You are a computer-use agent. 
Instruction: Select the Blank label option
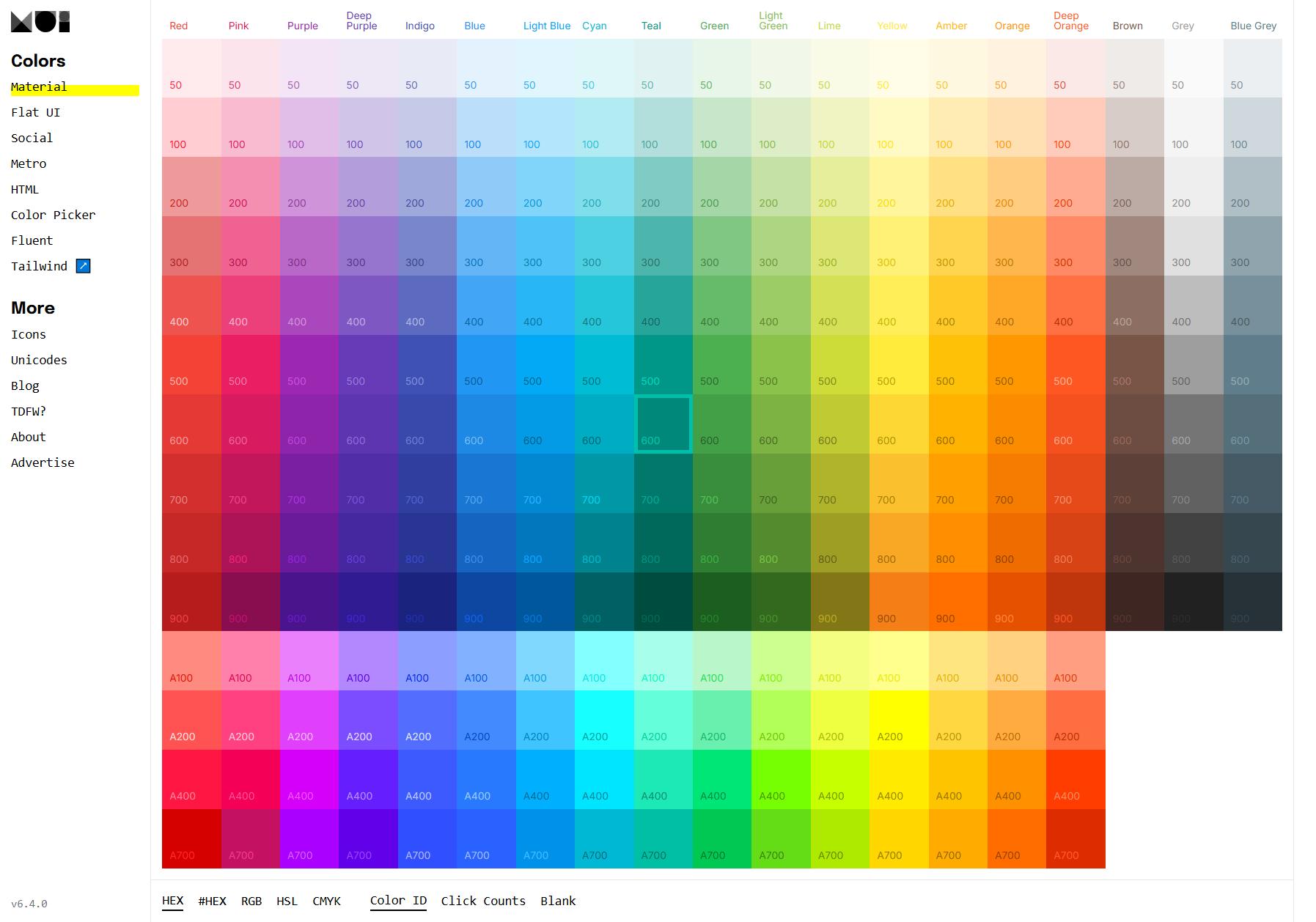pyautogui.click(x=558, y=901)
